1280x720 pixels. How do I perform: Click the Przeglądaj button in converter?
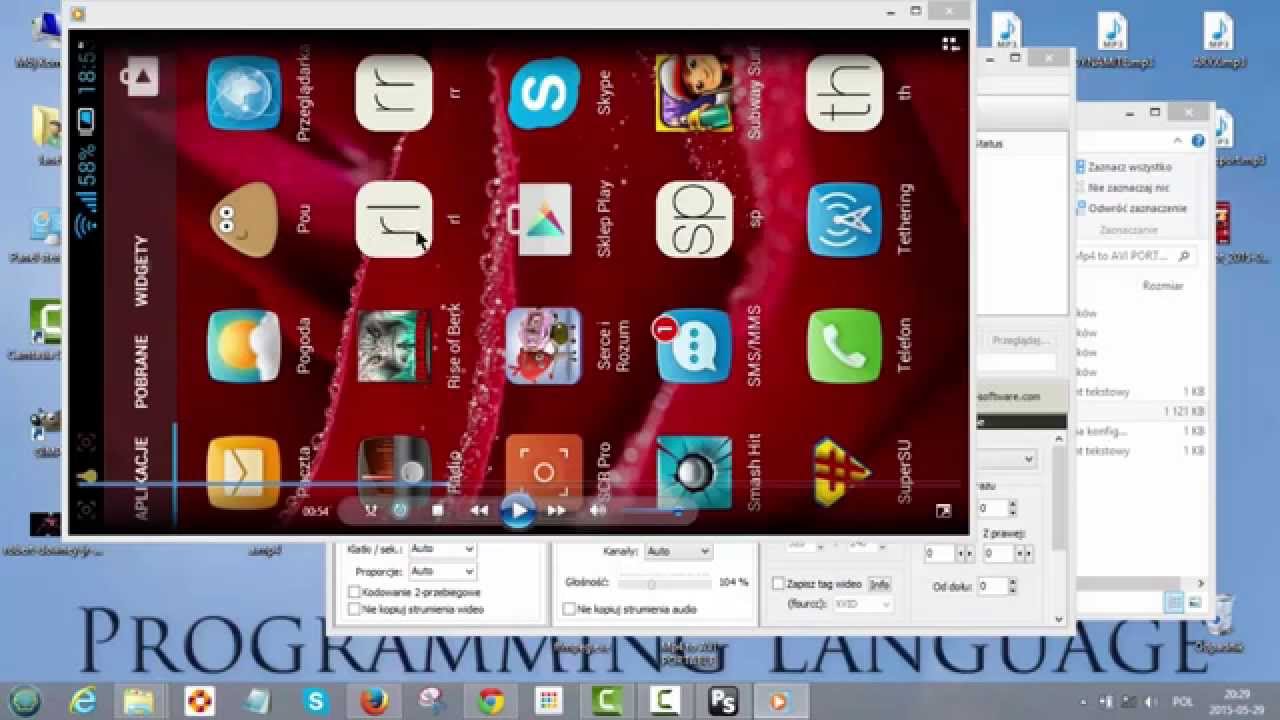1019,340
